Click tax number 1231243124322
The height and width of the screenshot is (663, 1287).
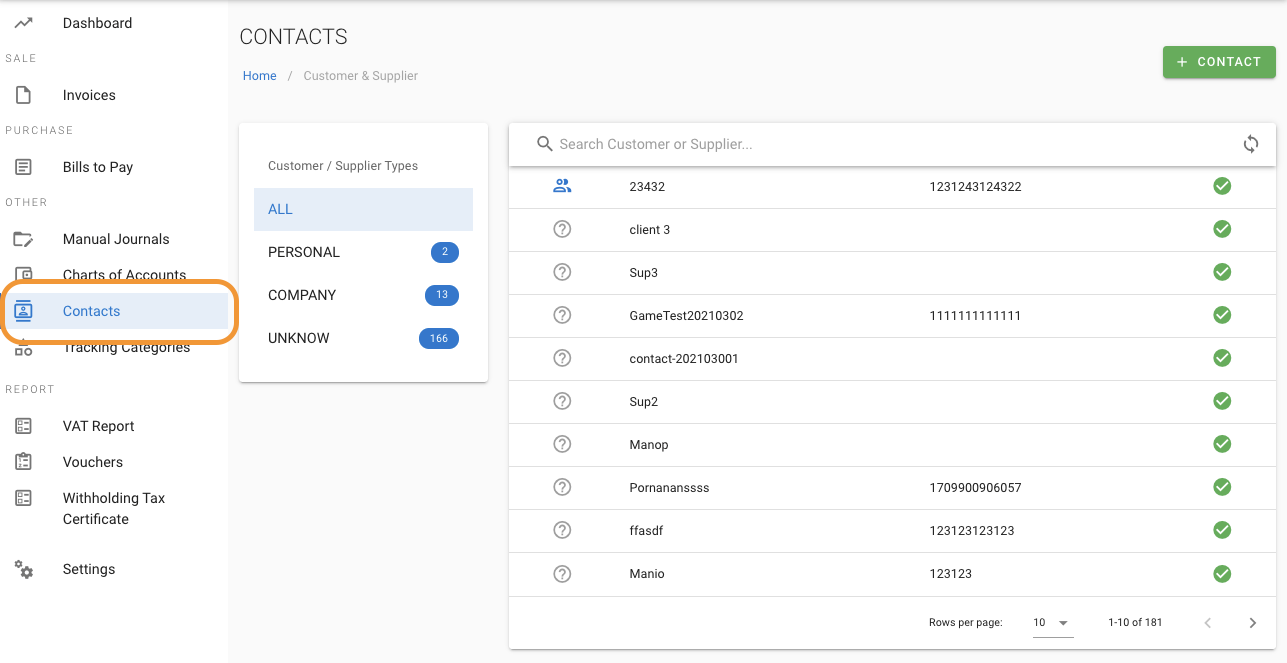(975, 186)
